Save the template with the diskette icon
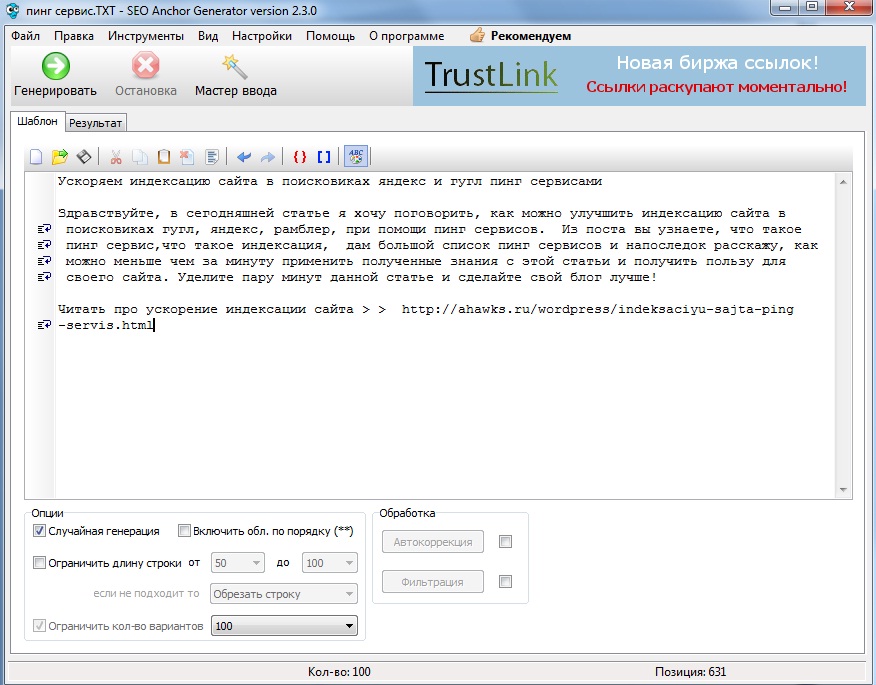This screenshot has height=685, width=876. 84,157
